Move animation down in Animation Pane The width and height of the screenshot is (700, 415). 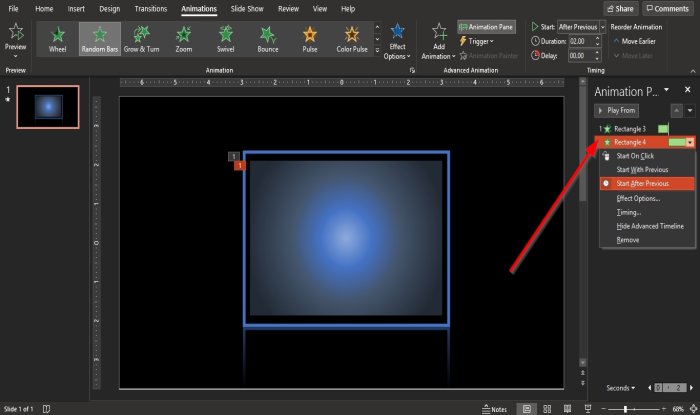[x=690, y=111]
